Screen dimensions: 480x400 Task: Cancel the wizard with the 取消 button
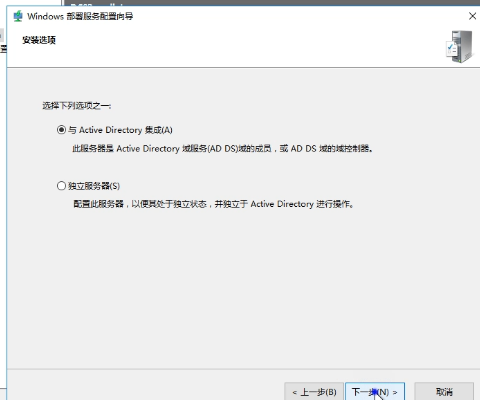444,392
